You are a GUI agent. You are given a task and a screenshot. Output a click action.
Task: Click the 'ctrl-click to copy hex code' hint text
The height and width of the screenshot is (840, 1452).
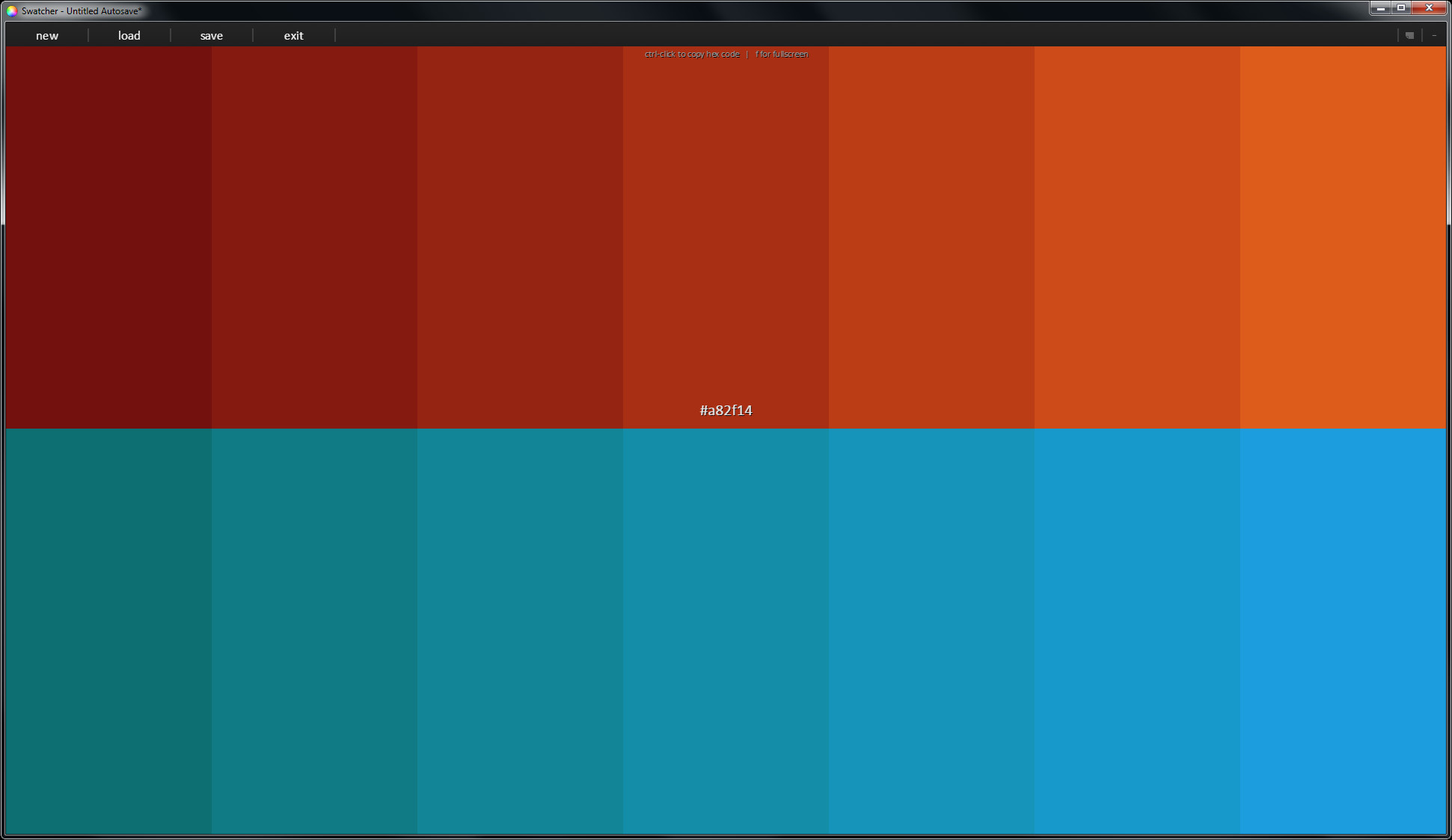click(690, 54)
